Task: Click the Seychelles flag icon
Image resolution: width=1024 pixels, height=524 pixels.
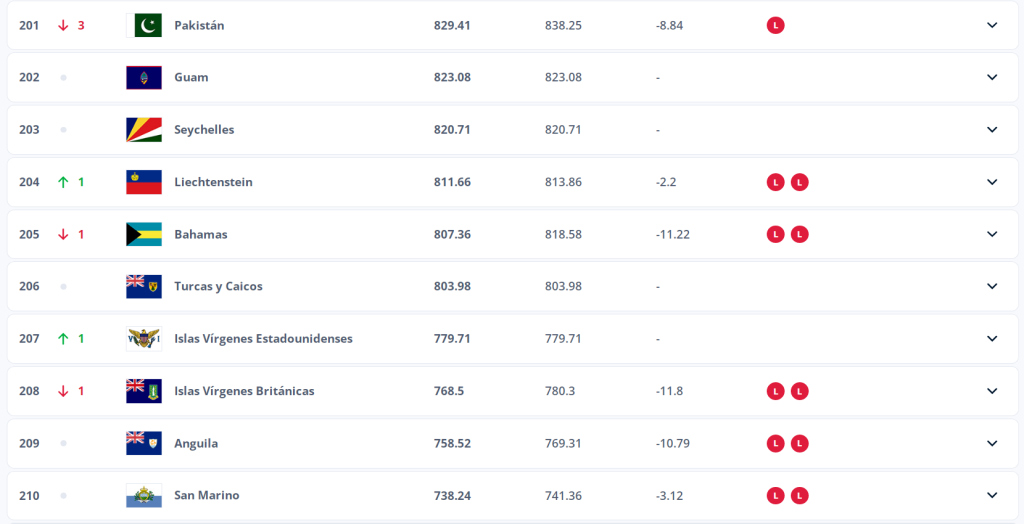Action: point(144,129)
